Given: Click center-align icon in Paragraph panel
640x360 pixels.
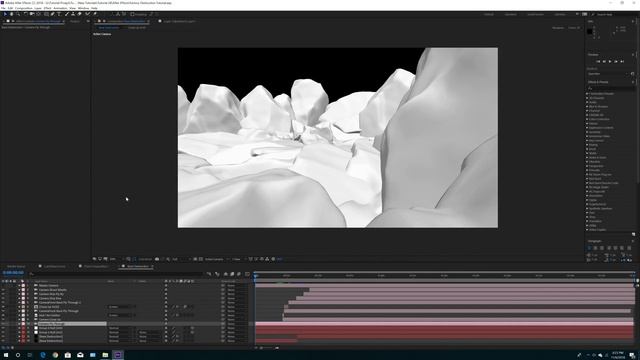Looking at the screenshot, I should (x=595, y=248).
